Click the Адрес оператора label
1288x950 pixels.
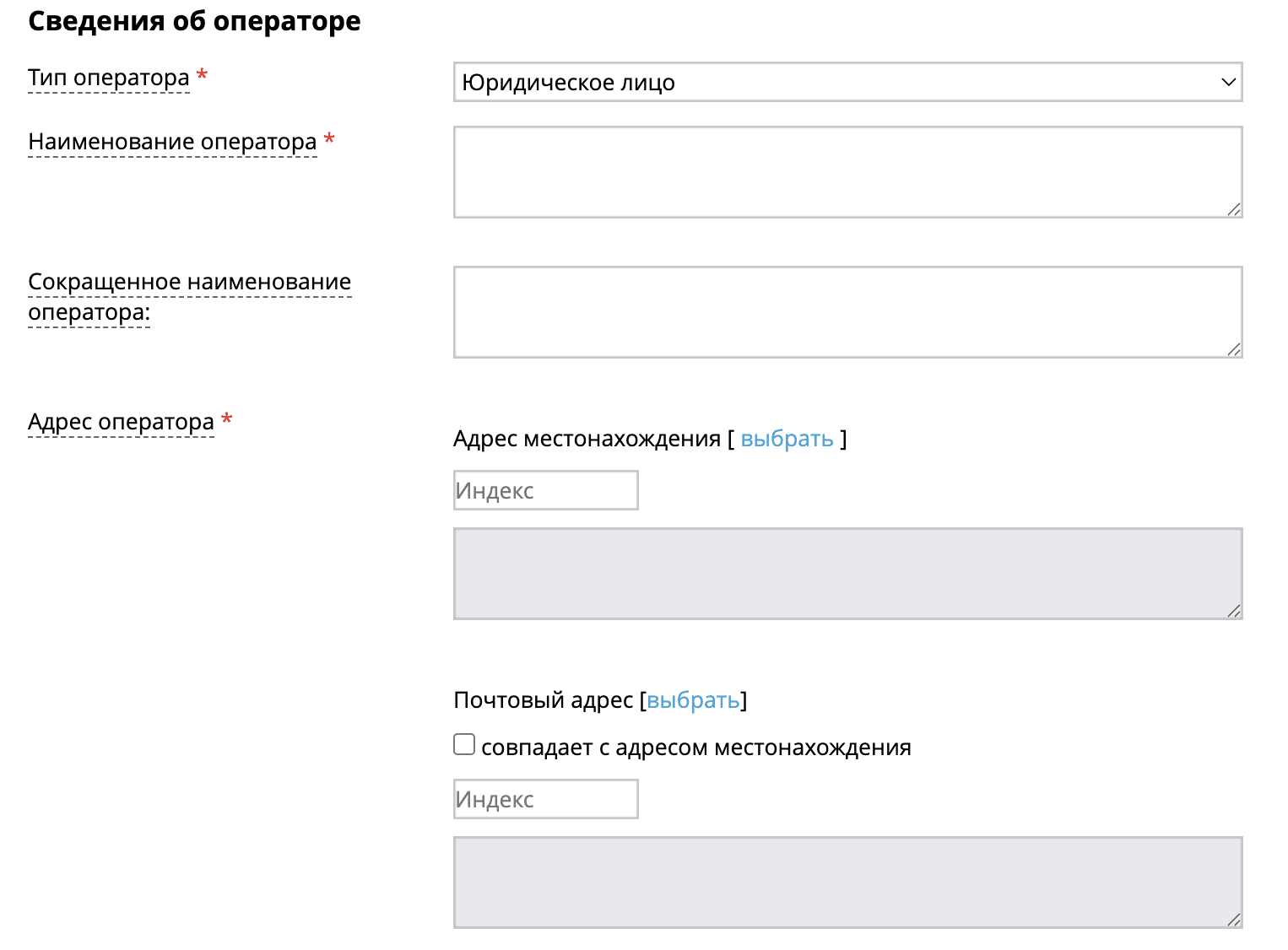(121, 422)
